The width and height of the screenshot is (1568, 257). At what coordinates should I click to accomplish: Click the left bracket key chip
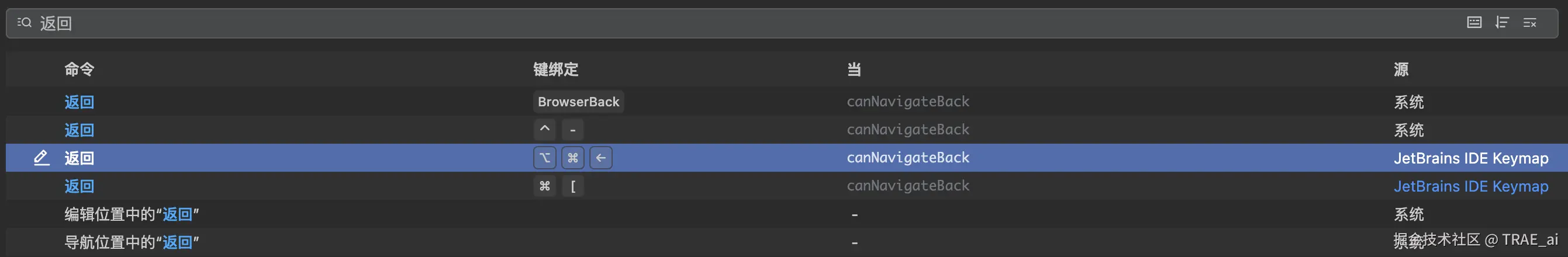tap(573, 186)
